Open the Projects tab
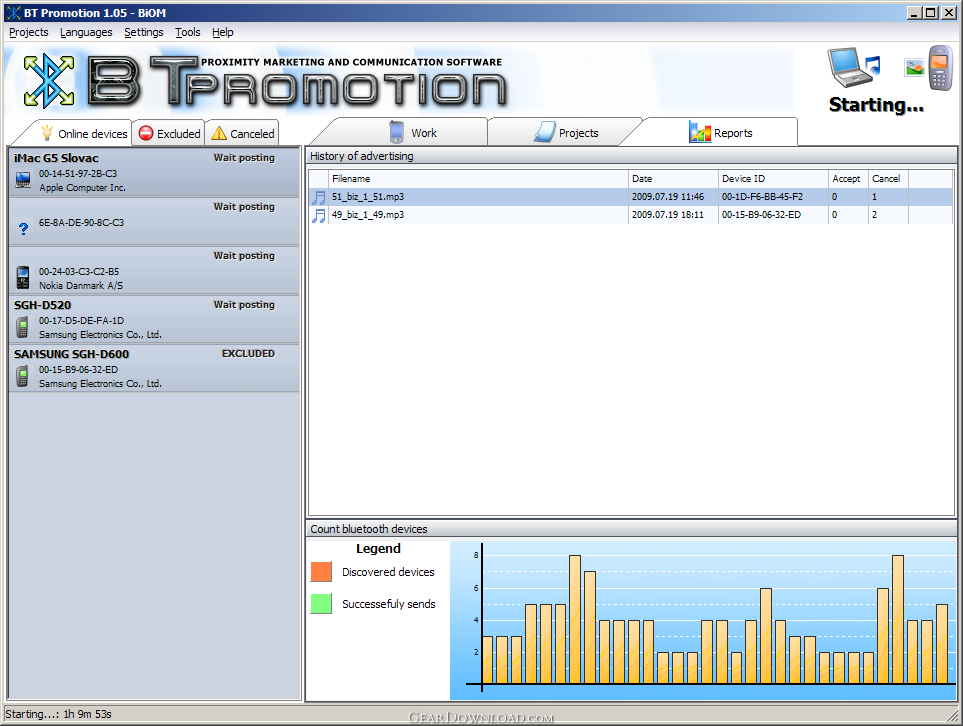The image size is (963, 726). coord(566,133)
